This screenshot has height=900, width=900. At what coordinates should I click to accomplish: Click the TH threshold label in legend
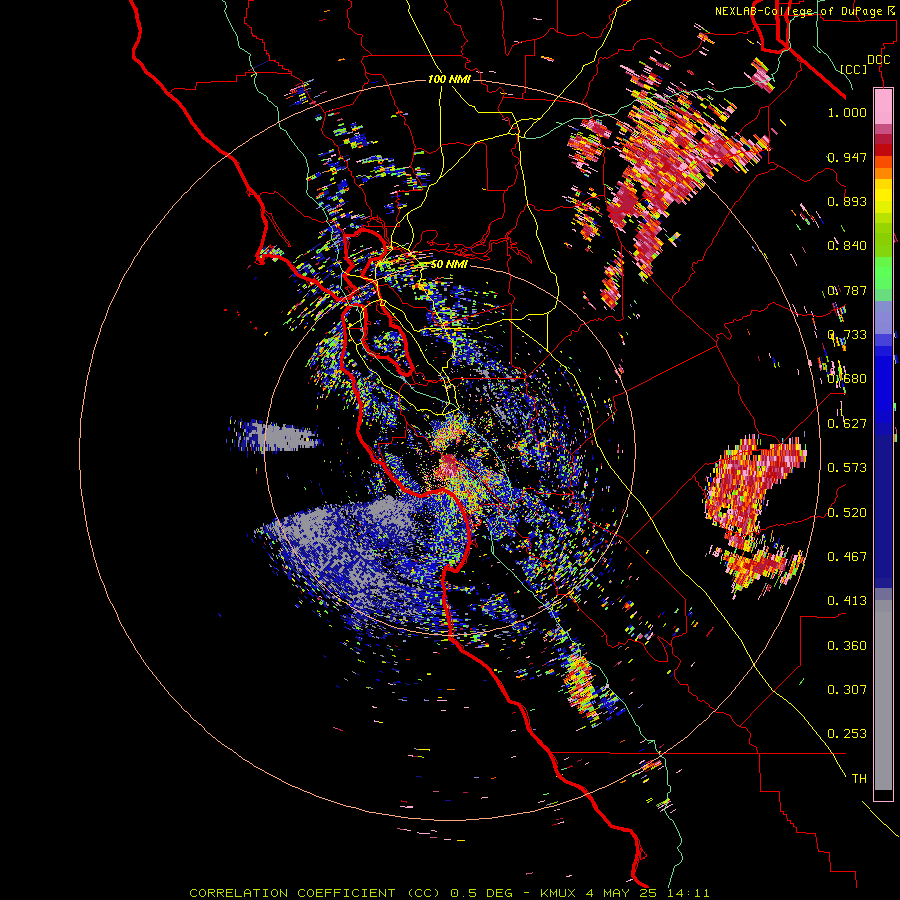859,779
